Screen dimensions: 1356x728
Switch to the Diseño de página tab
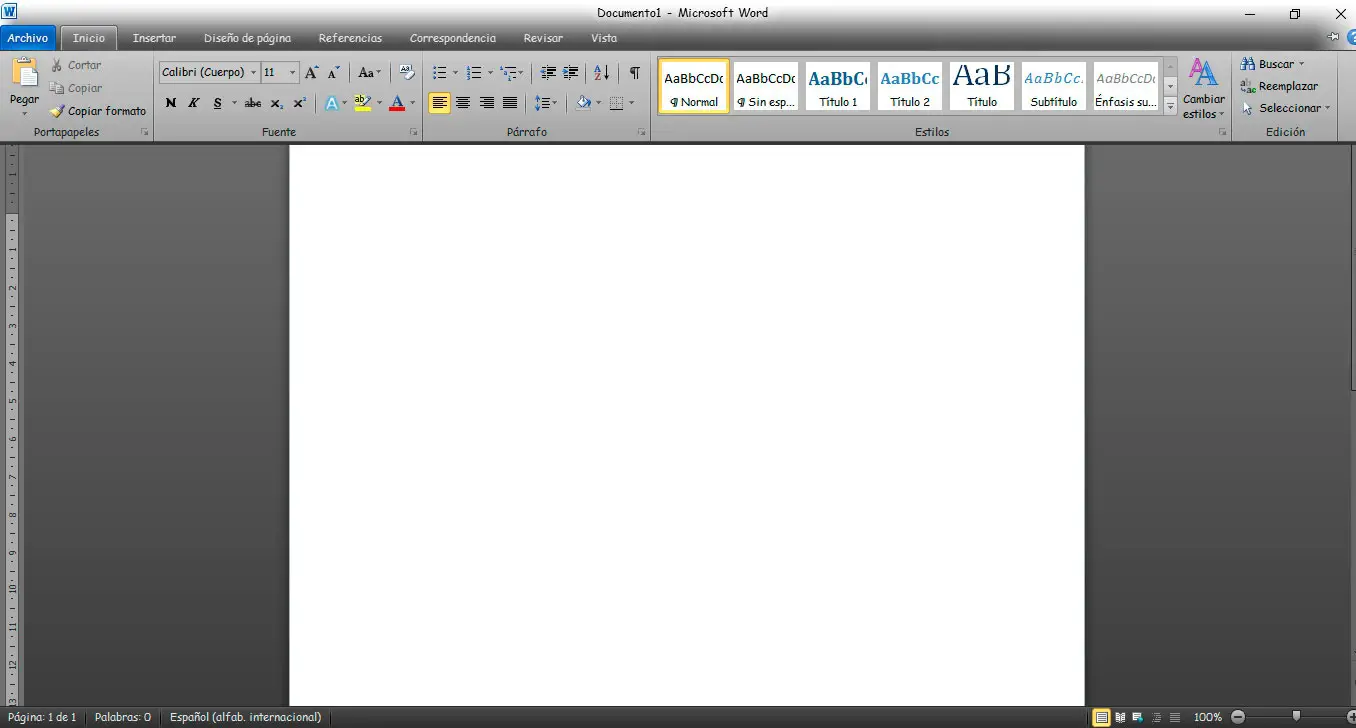(247, 38)
